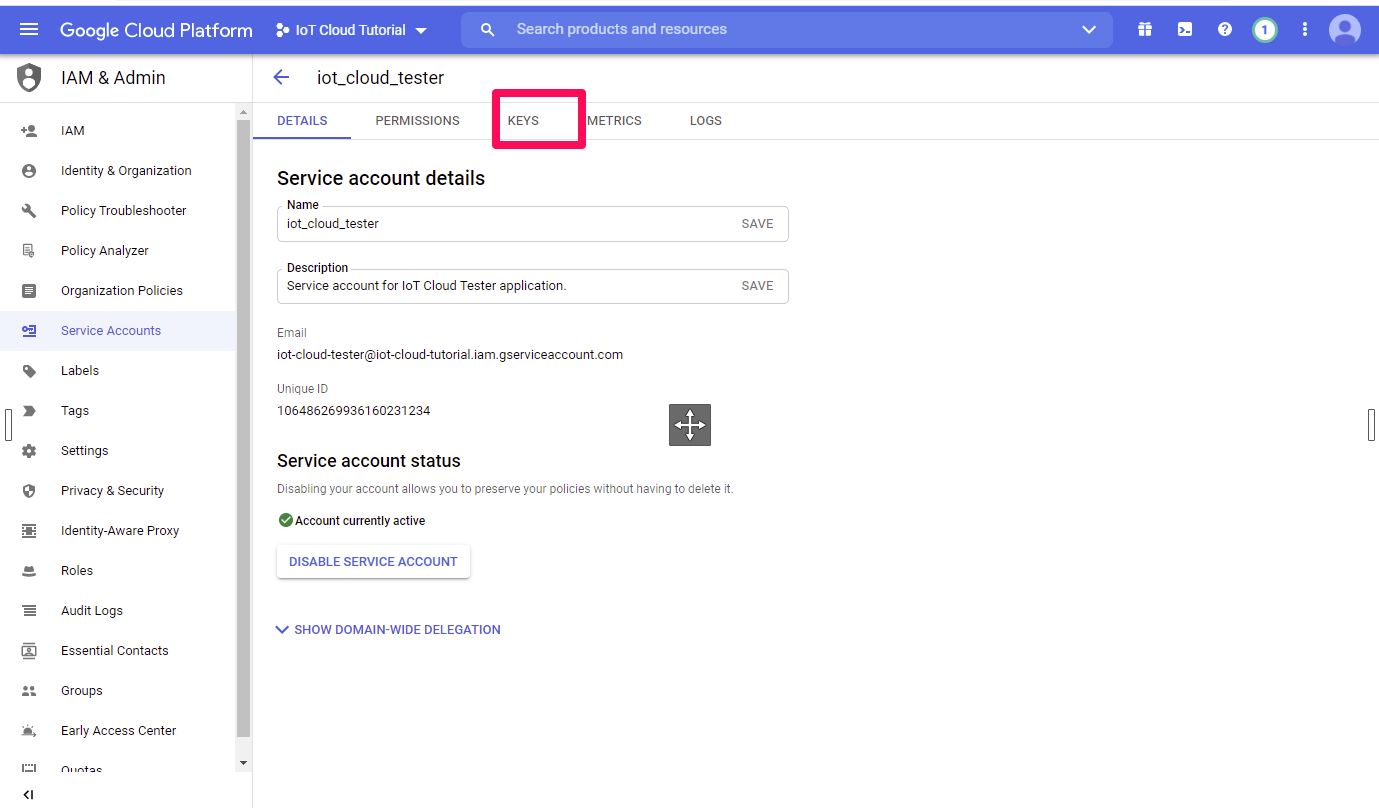Viewport: 1379px width, 808px height.
Task: Click the Service account details heading
Action: click(381, 179)
